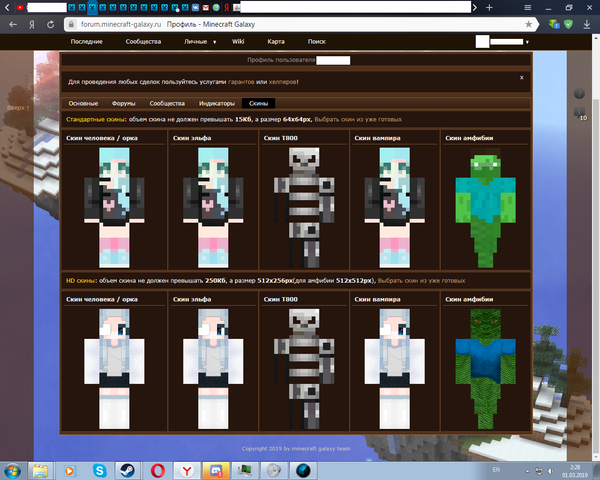Open Карта in the forum menu
600x480 pixels.
(x=276, y=42)
